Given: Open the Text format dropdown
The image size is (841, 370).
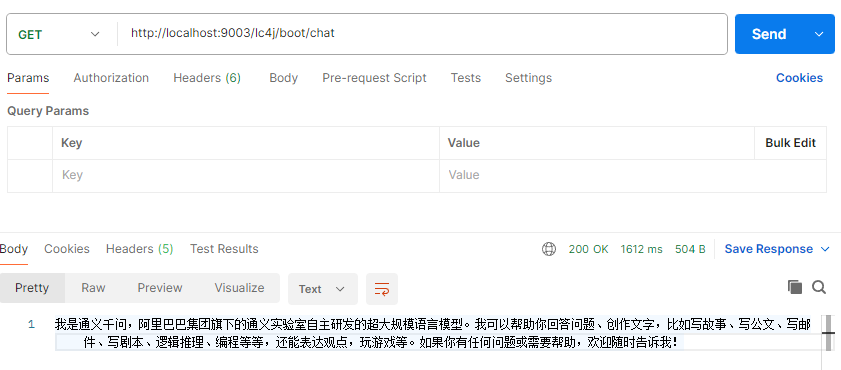Looking at the screenshot, I should (x=322, y=289).
